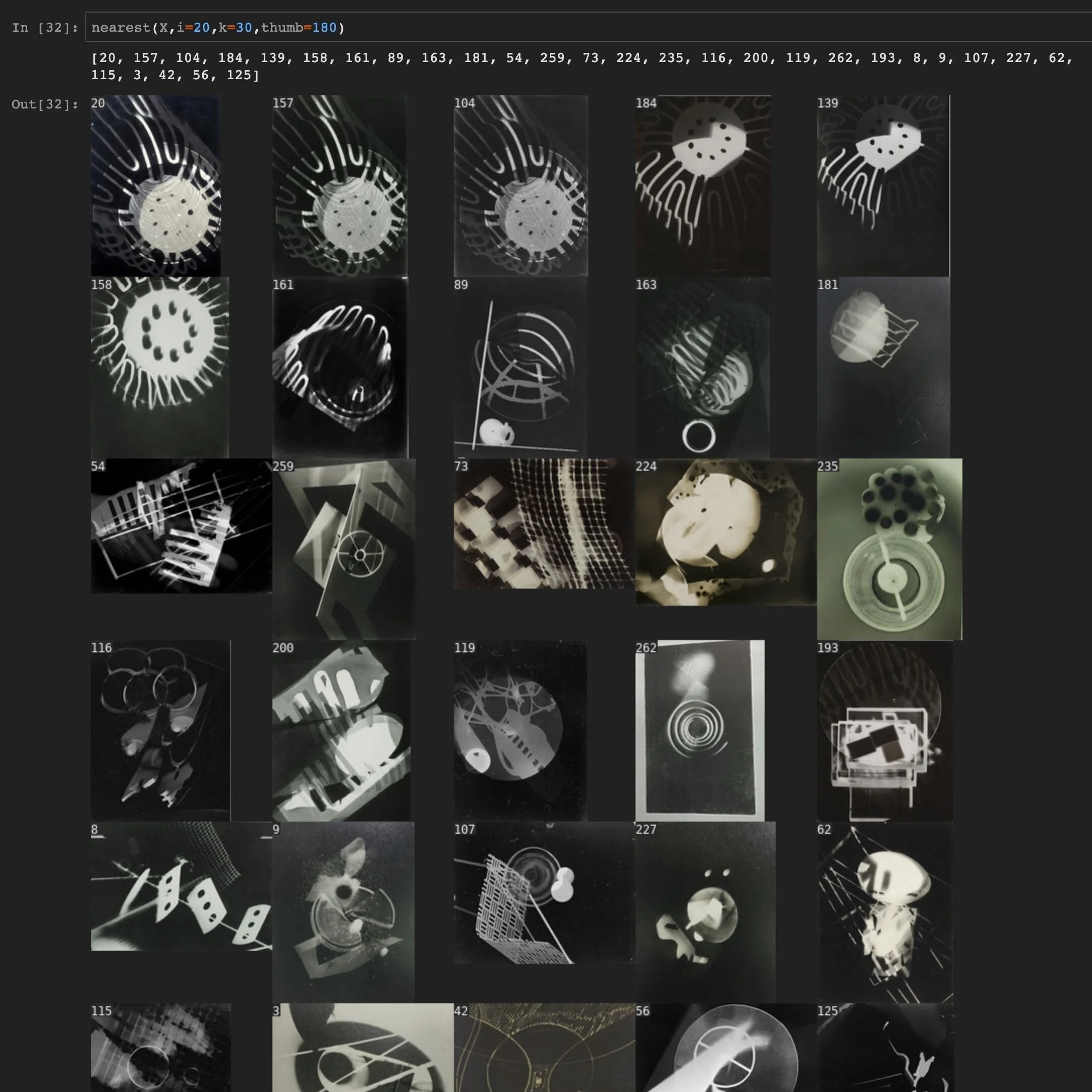Open thumbnail labeled 161
Screen dimensions: 1092x1092
tap(339, 367)
